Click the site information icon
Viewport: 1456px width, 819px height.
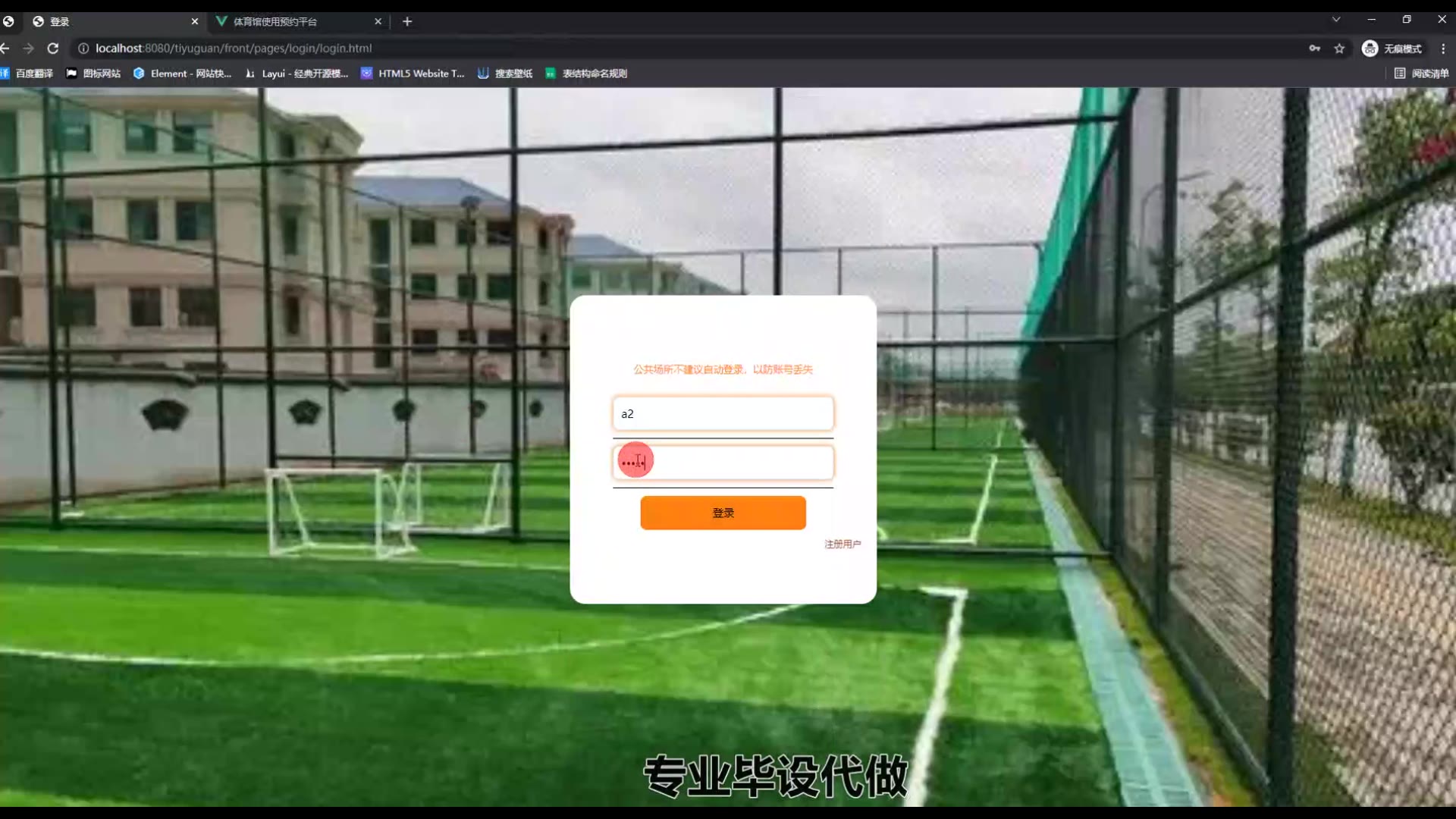(x=83, y=49)
